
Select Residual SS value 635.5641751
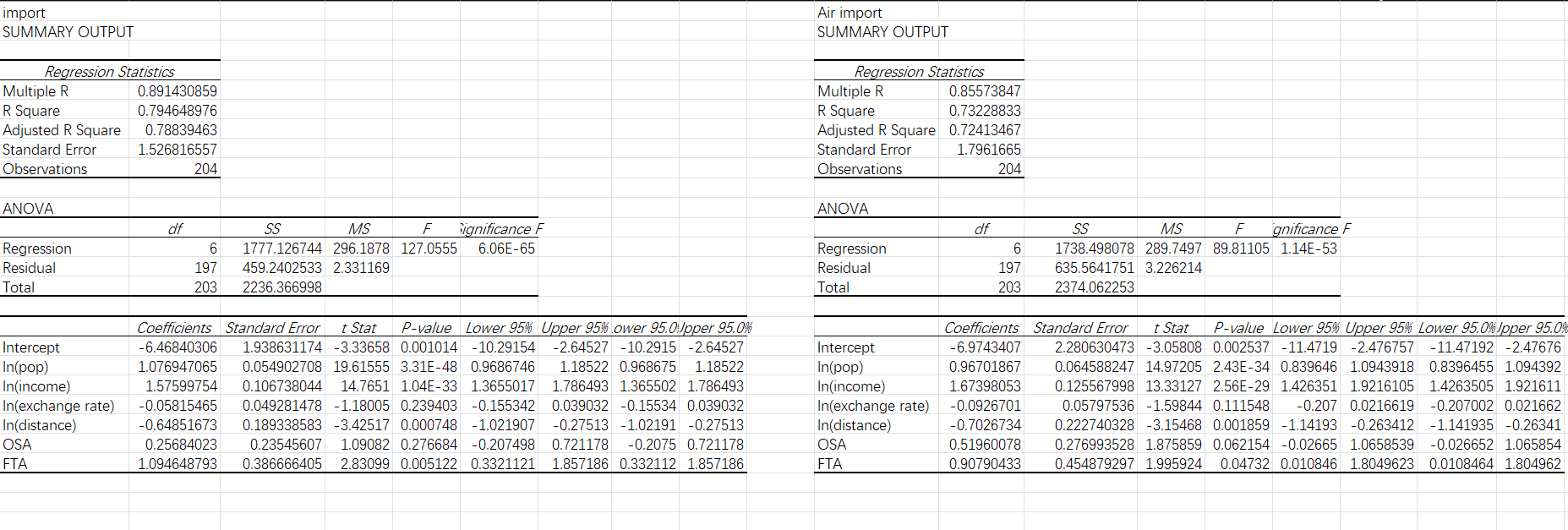point(1095,268)
